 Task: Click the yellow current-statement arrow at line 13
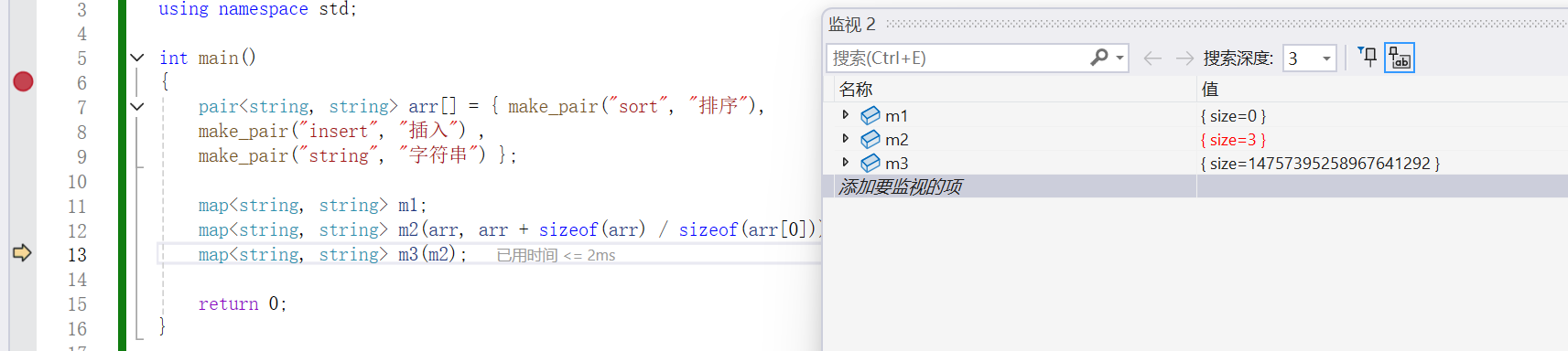[x=22, y=253]
